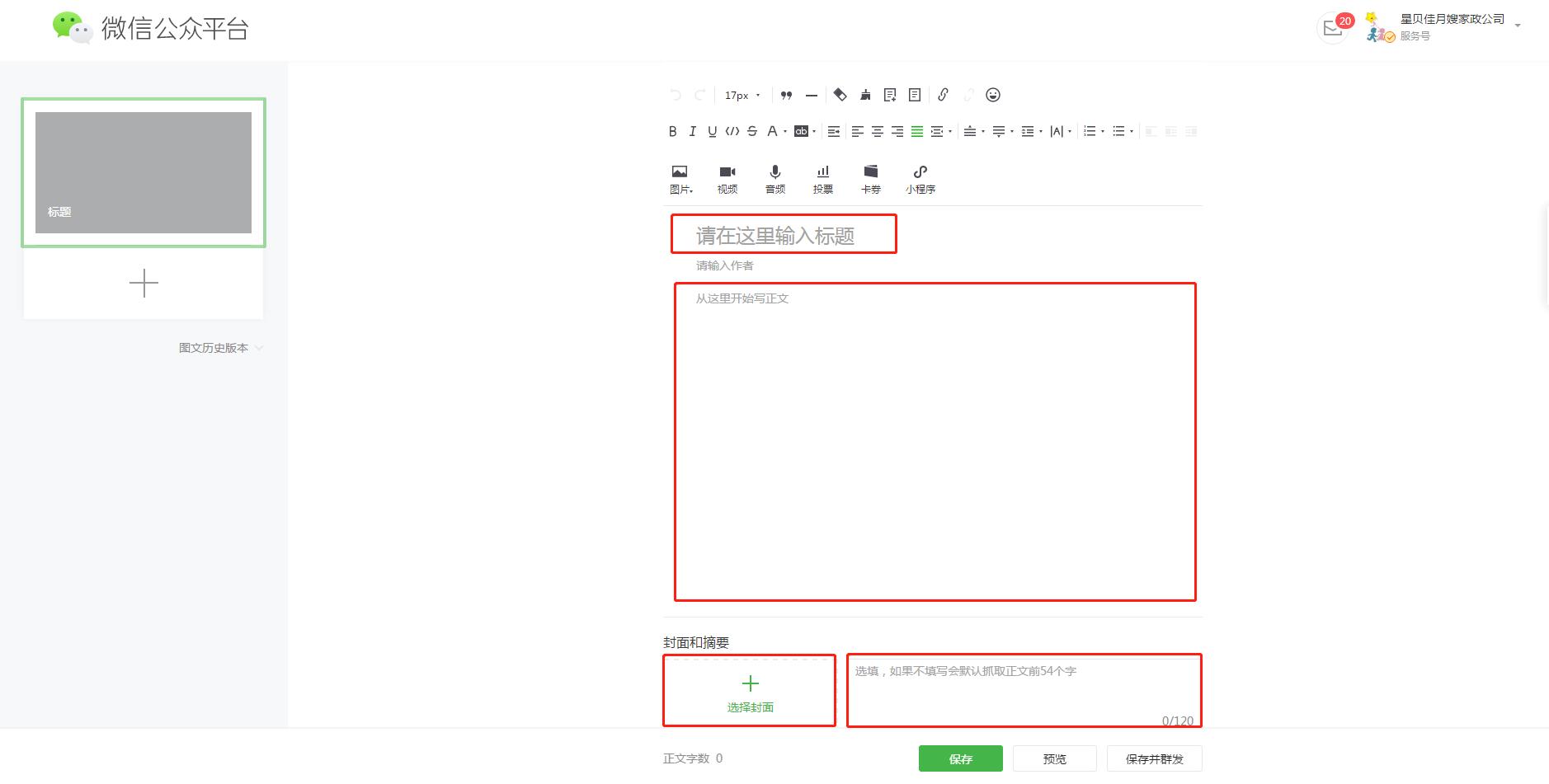Insert a blockquote with the quote icon
The width and height of the screenshot is (1549, 784).
pyautogui.click(x=786, y=96)
